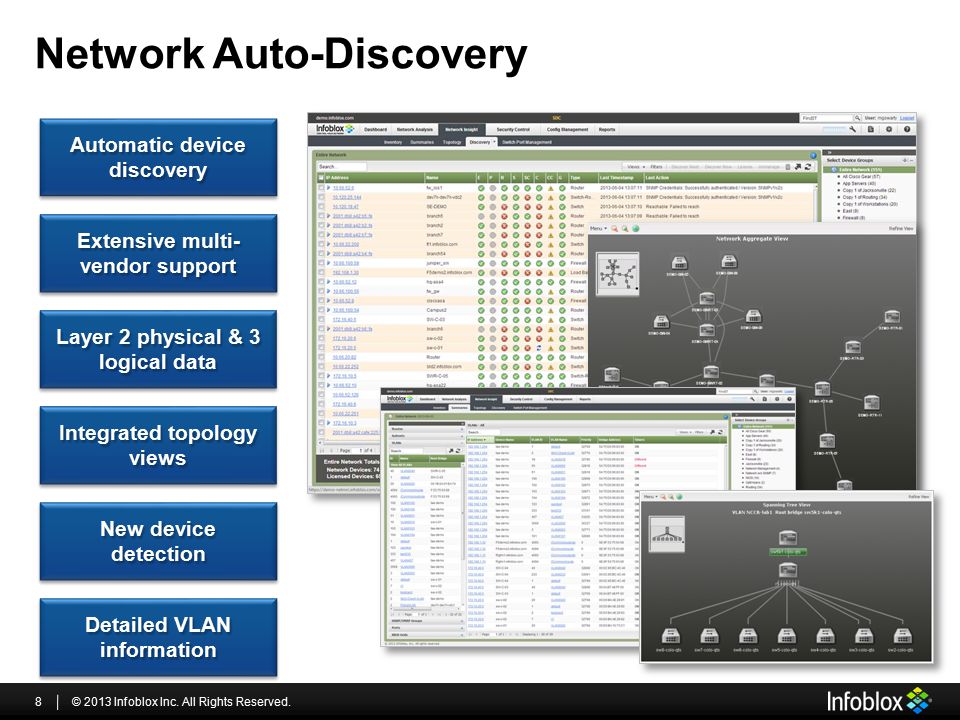
Task: Open the Menu dropdown in Spanning Tree View
Action: [x=651, y=497]
